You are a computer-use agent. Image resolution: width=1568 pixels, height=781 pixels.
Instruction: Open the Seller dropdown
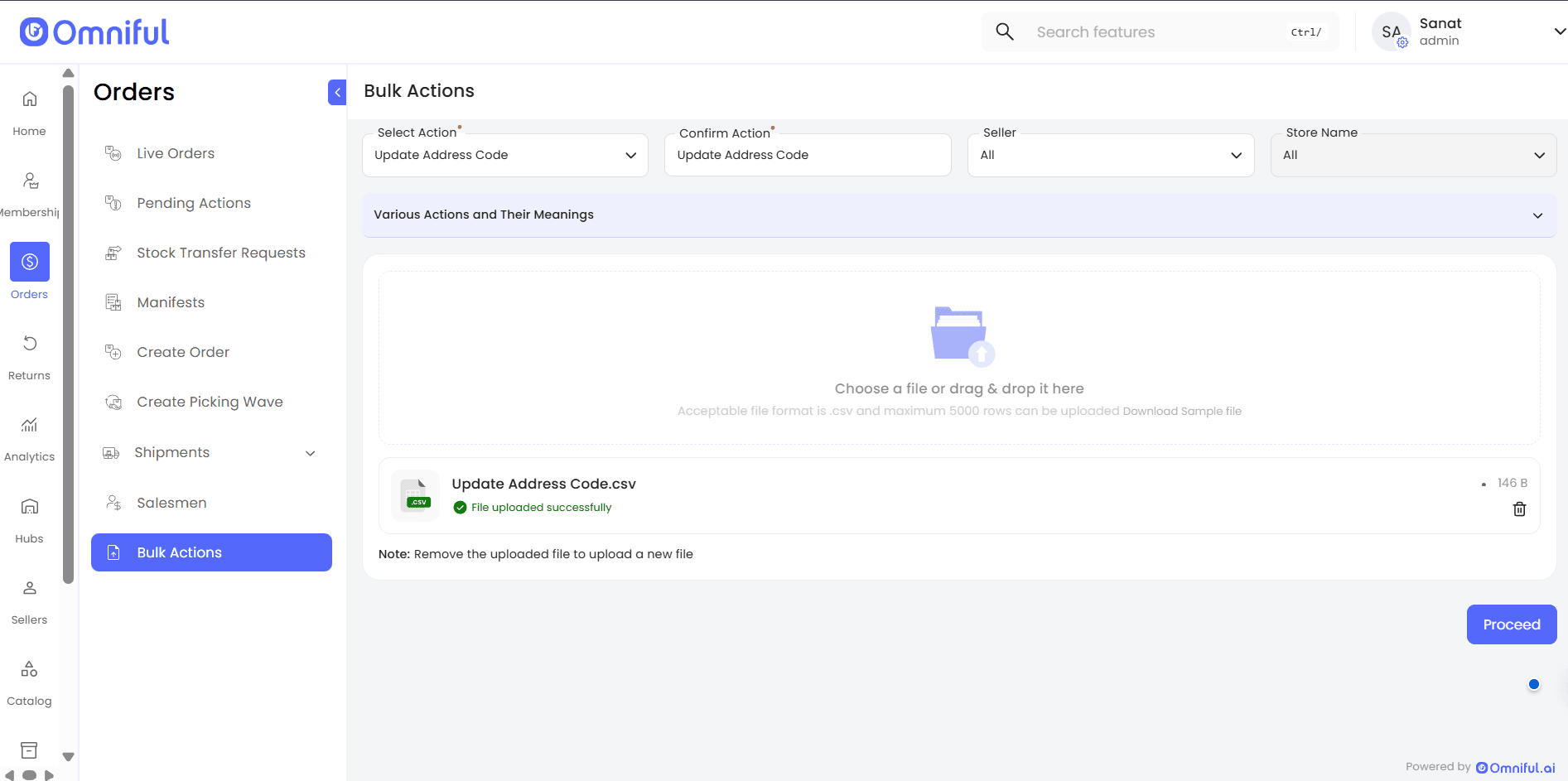(1111, 156)
